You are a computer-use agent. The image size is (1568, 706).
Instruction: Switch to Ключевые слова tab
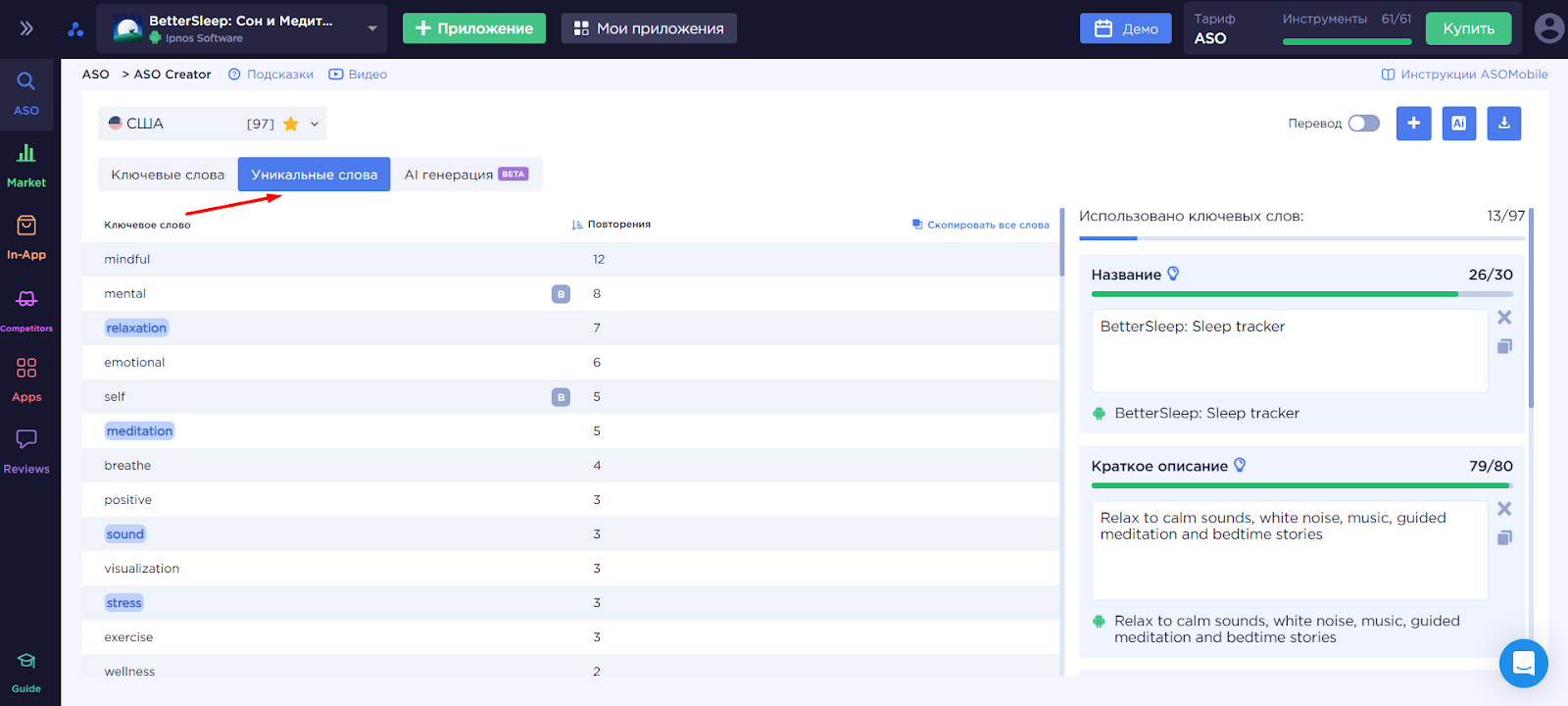tap(168, 175)
